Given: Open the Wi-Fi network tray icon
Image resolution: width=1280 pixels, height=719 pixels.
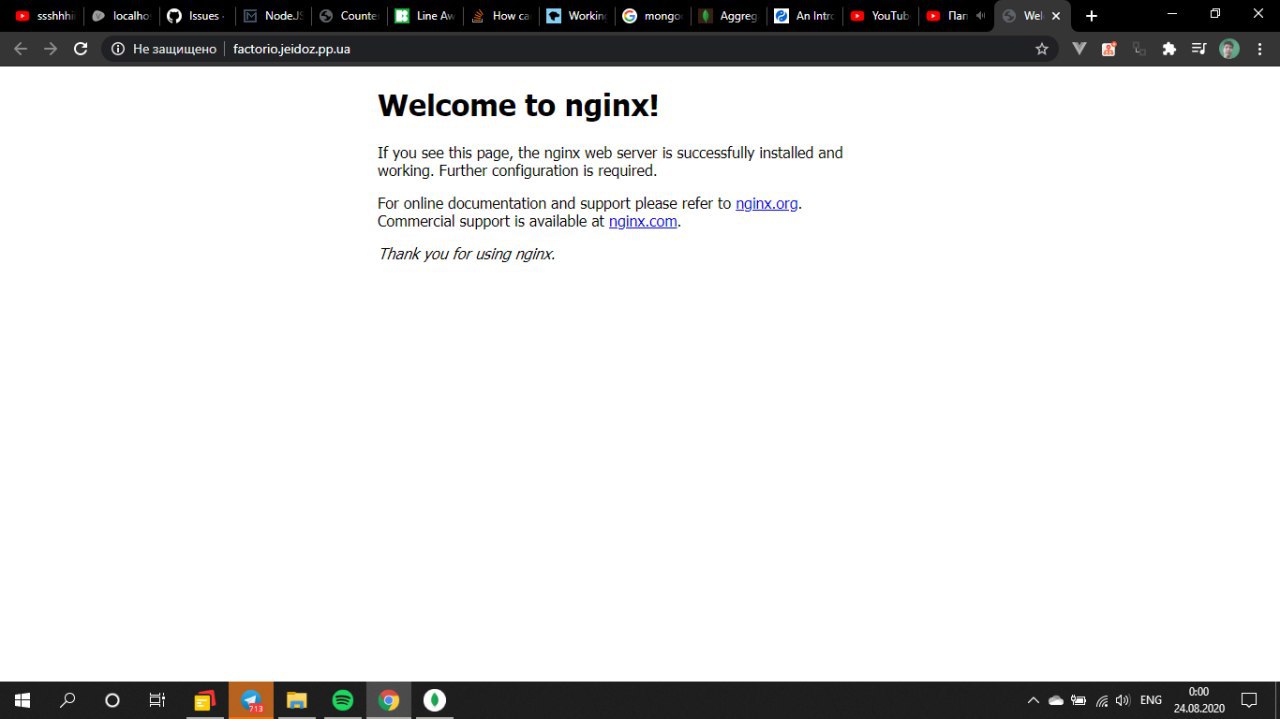Looking at the screenshot, I should (1101, 700).
